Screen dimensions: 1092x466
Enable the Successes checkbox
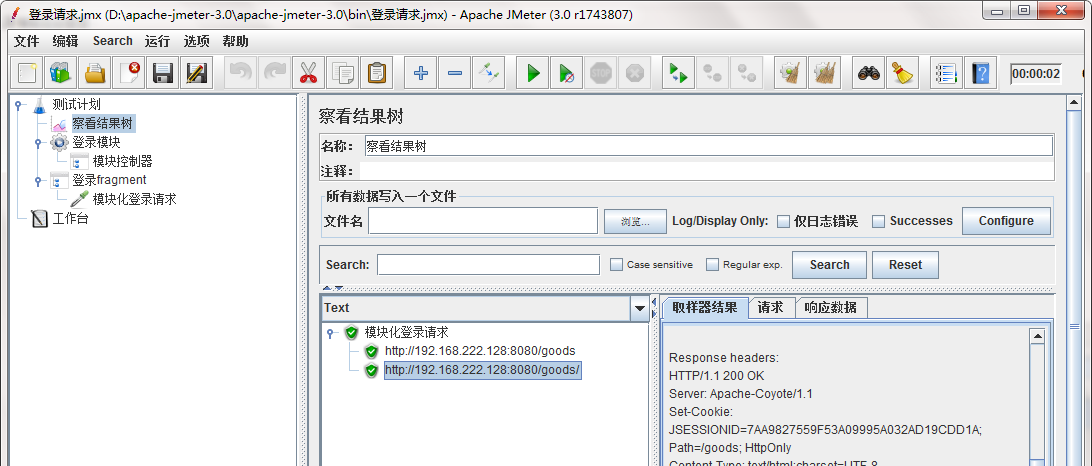click(x=879, y=222)
